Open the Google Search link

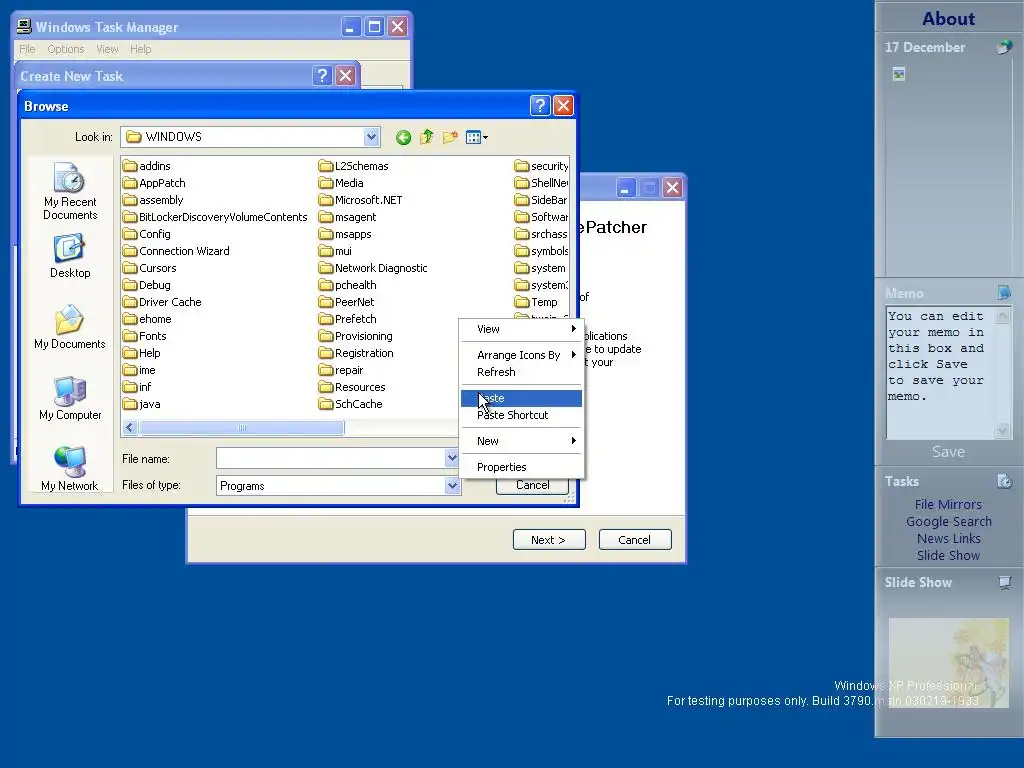click(948, 521)
